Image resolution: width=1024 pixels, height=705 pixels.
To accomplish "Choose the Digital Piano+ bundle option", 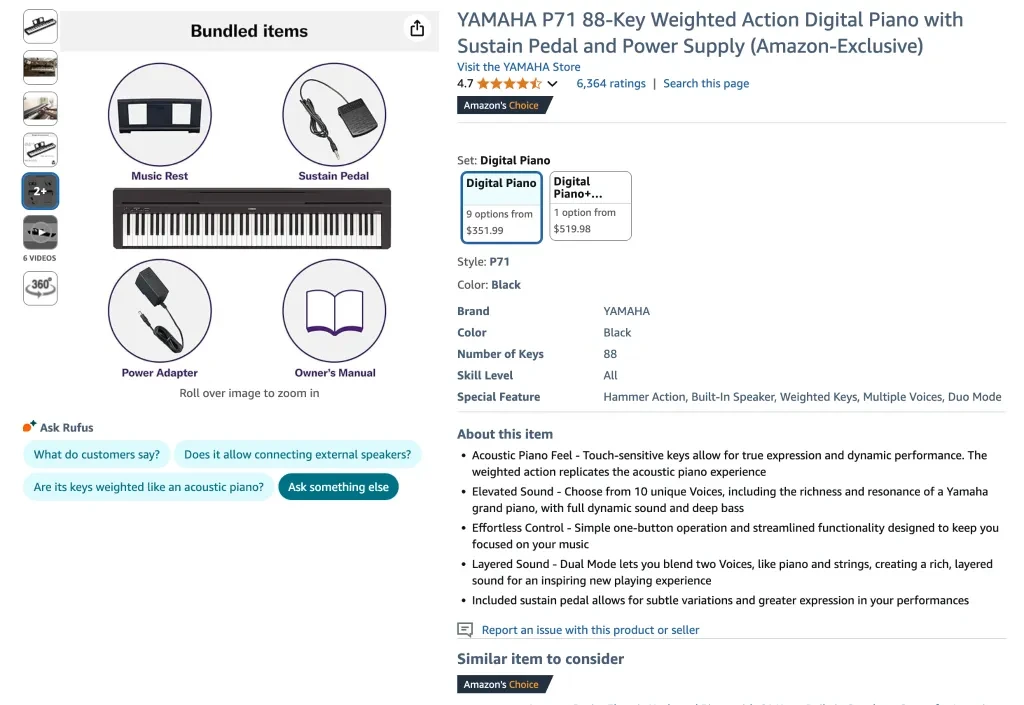I will tap(590, 206).
